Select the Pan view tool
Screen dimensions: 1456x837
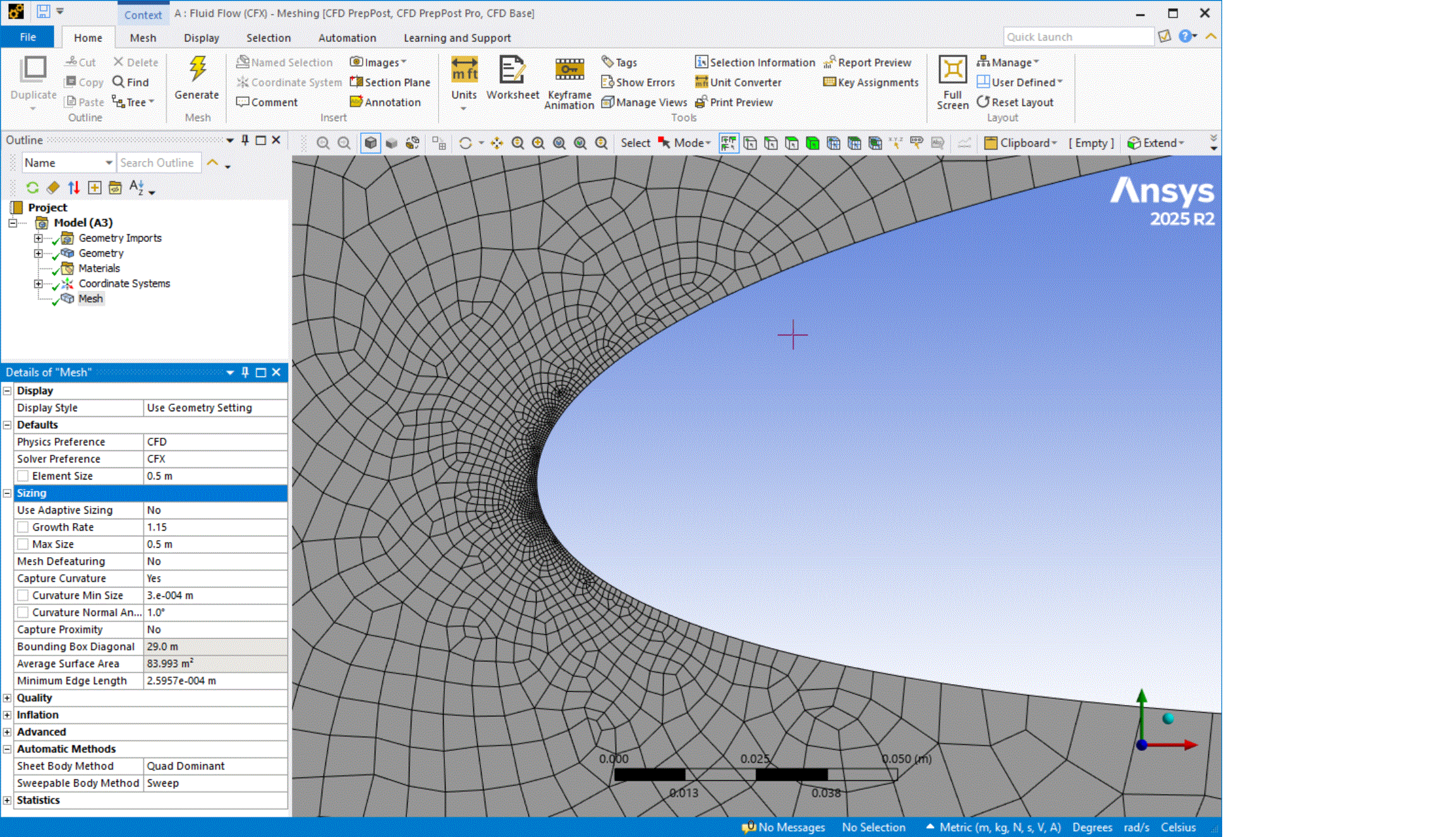(497, 143)
